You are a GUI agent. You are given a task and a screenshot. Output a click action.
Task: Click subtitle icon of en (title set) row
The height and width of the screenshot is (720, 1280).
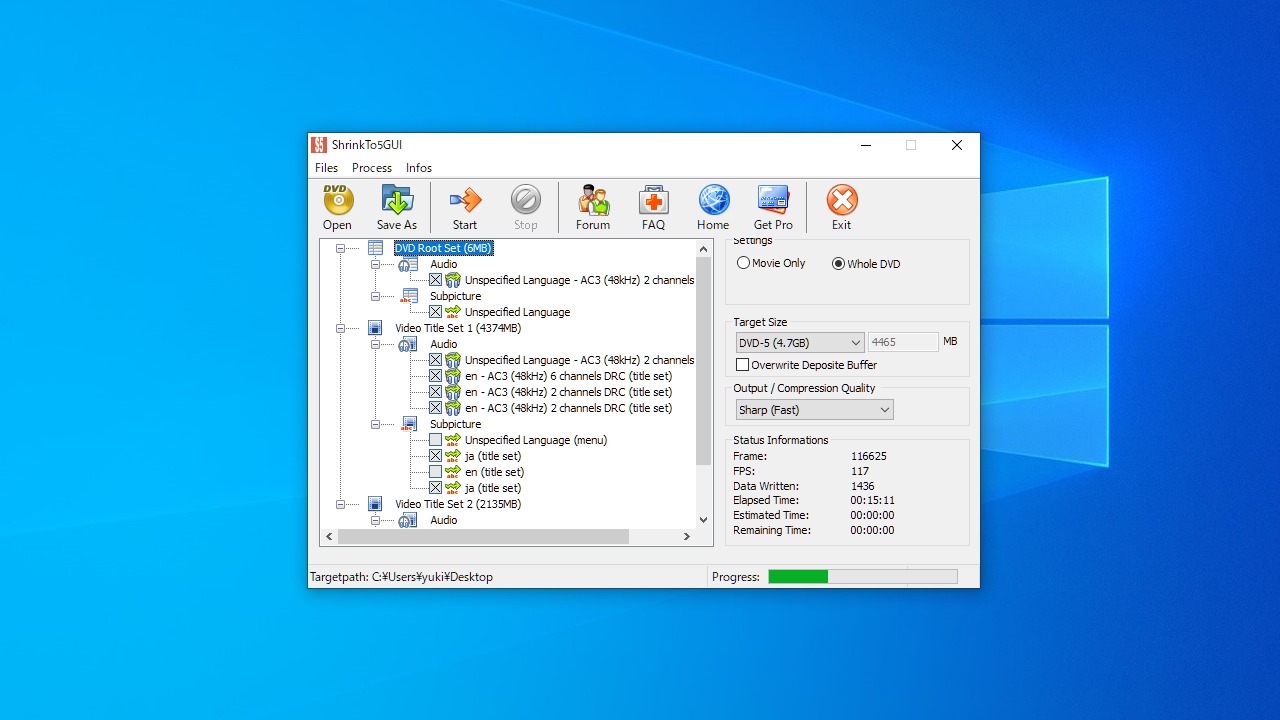coord(453,472)
